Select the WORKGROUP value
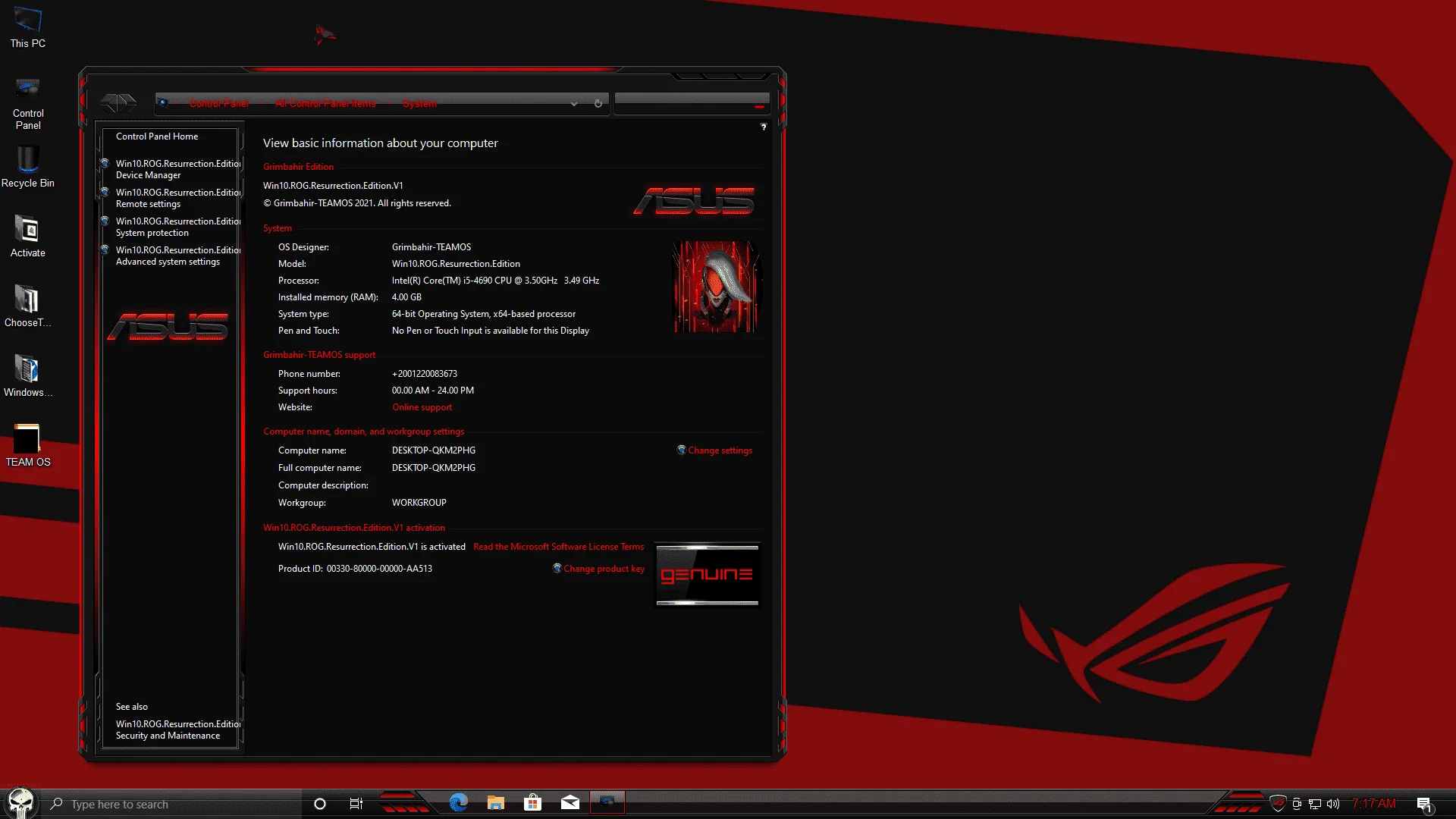Screen dimensions: 1456x819 [419, 503]
